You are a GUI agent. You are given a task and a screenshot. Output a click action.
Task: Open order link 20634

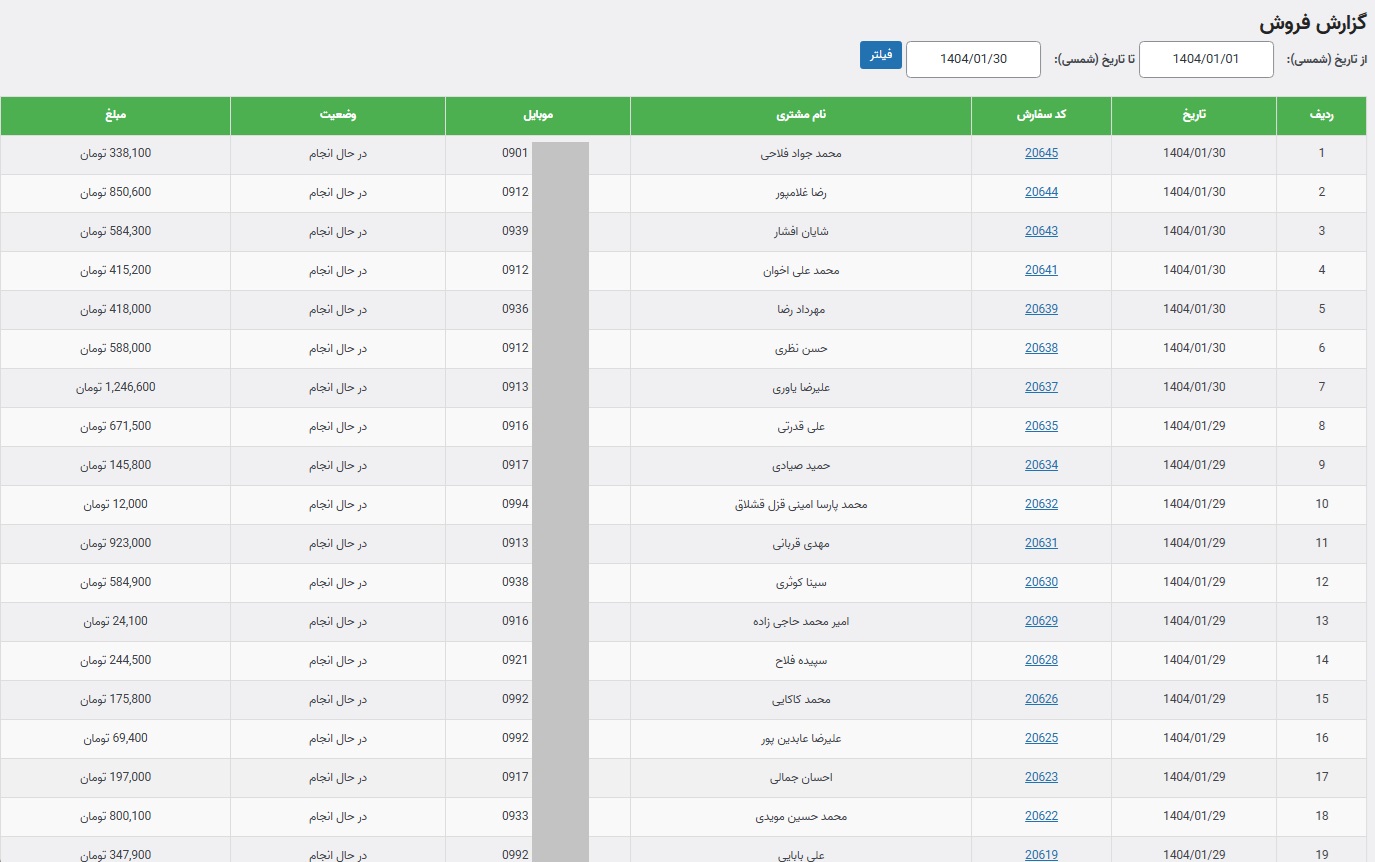(1041, 465)
